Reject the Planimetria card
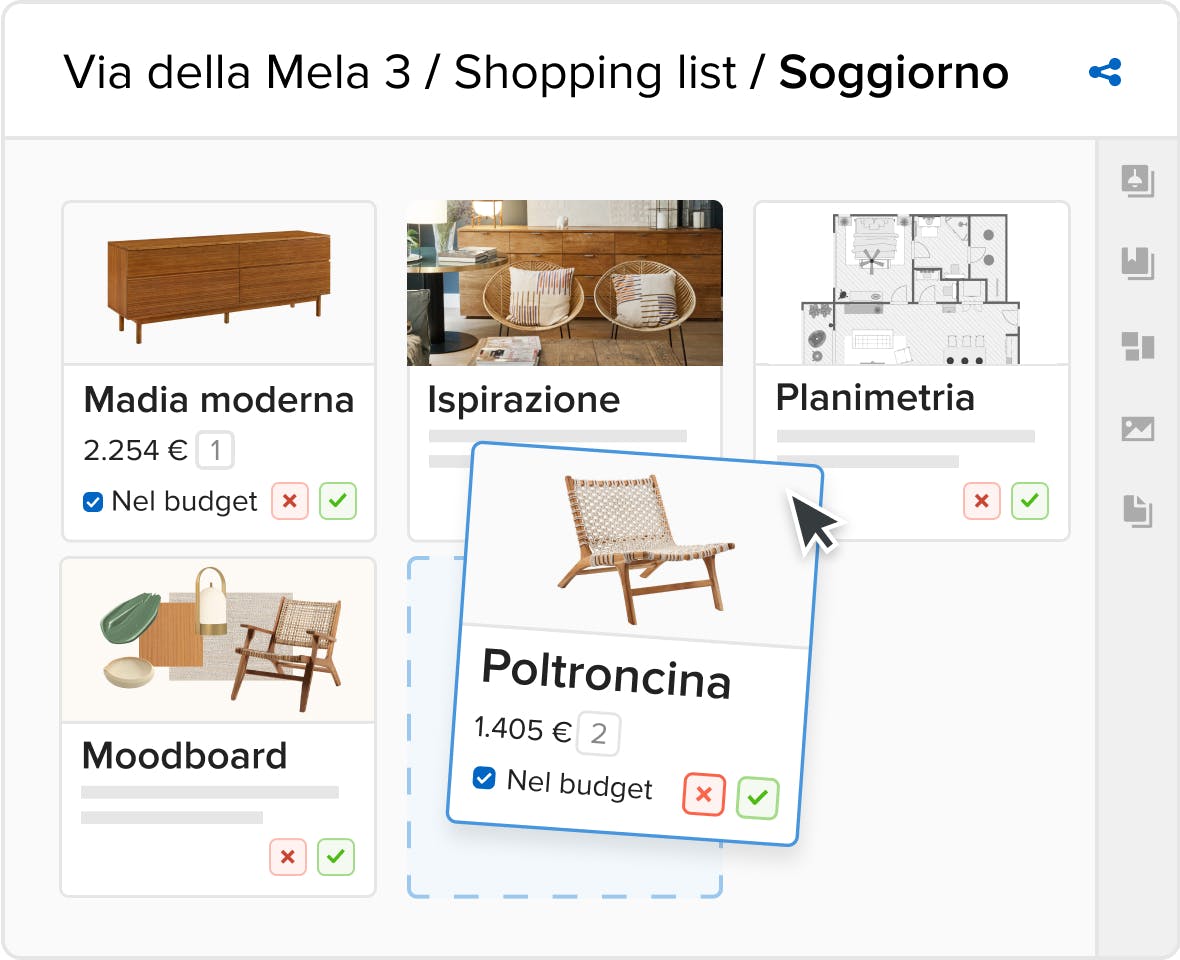Viewport: 1180px width, 960px height. click(981, 501)
